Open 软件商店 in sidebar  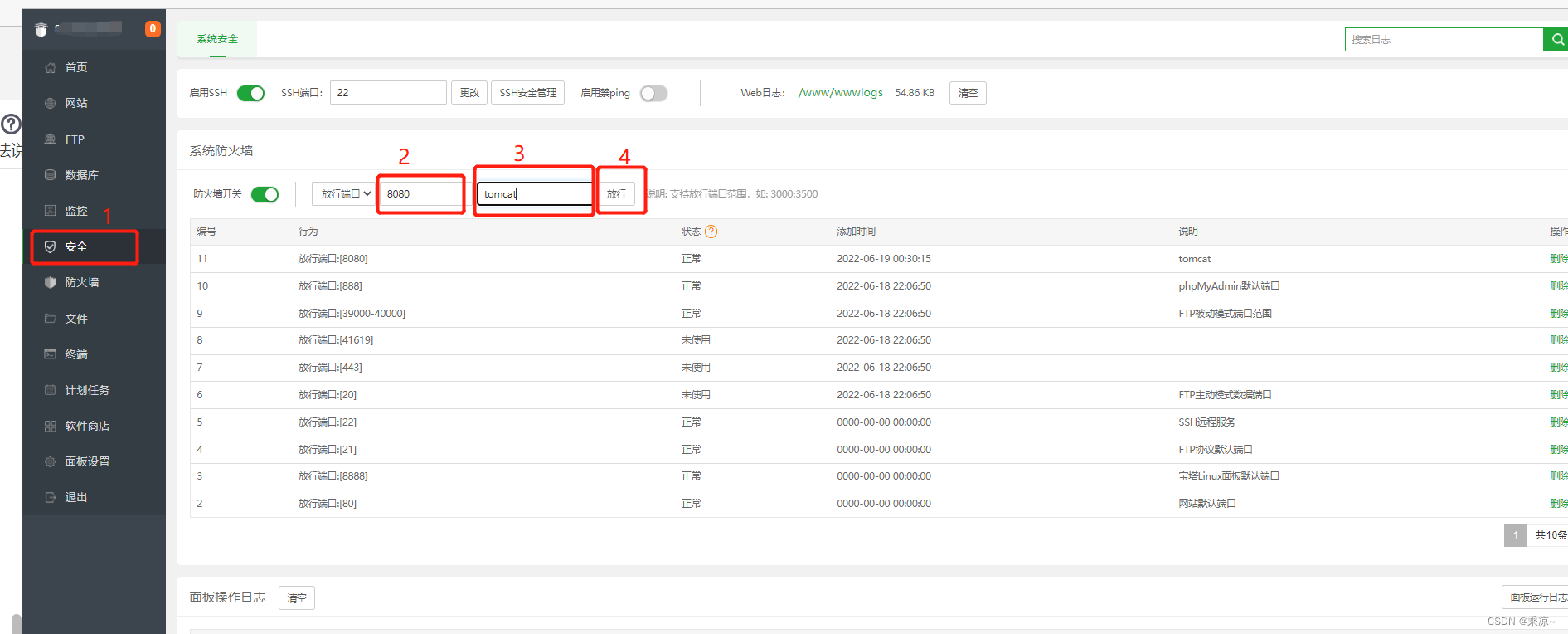[87, 426]
